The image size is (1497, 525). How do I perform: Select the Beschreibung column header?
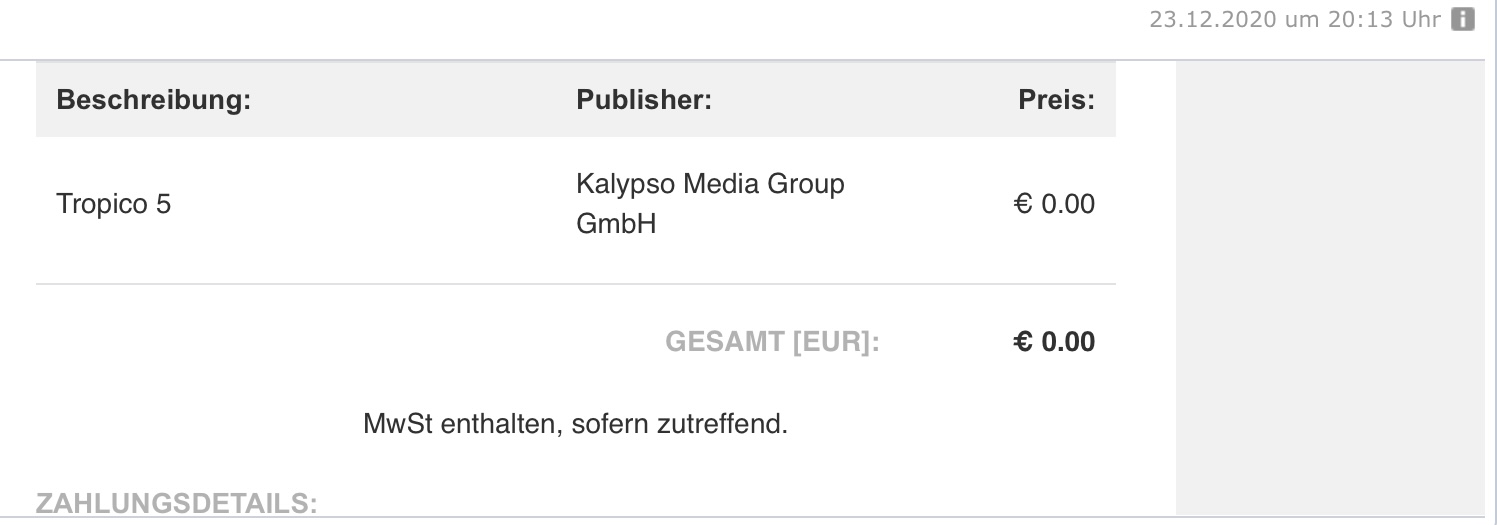point(153,100)
